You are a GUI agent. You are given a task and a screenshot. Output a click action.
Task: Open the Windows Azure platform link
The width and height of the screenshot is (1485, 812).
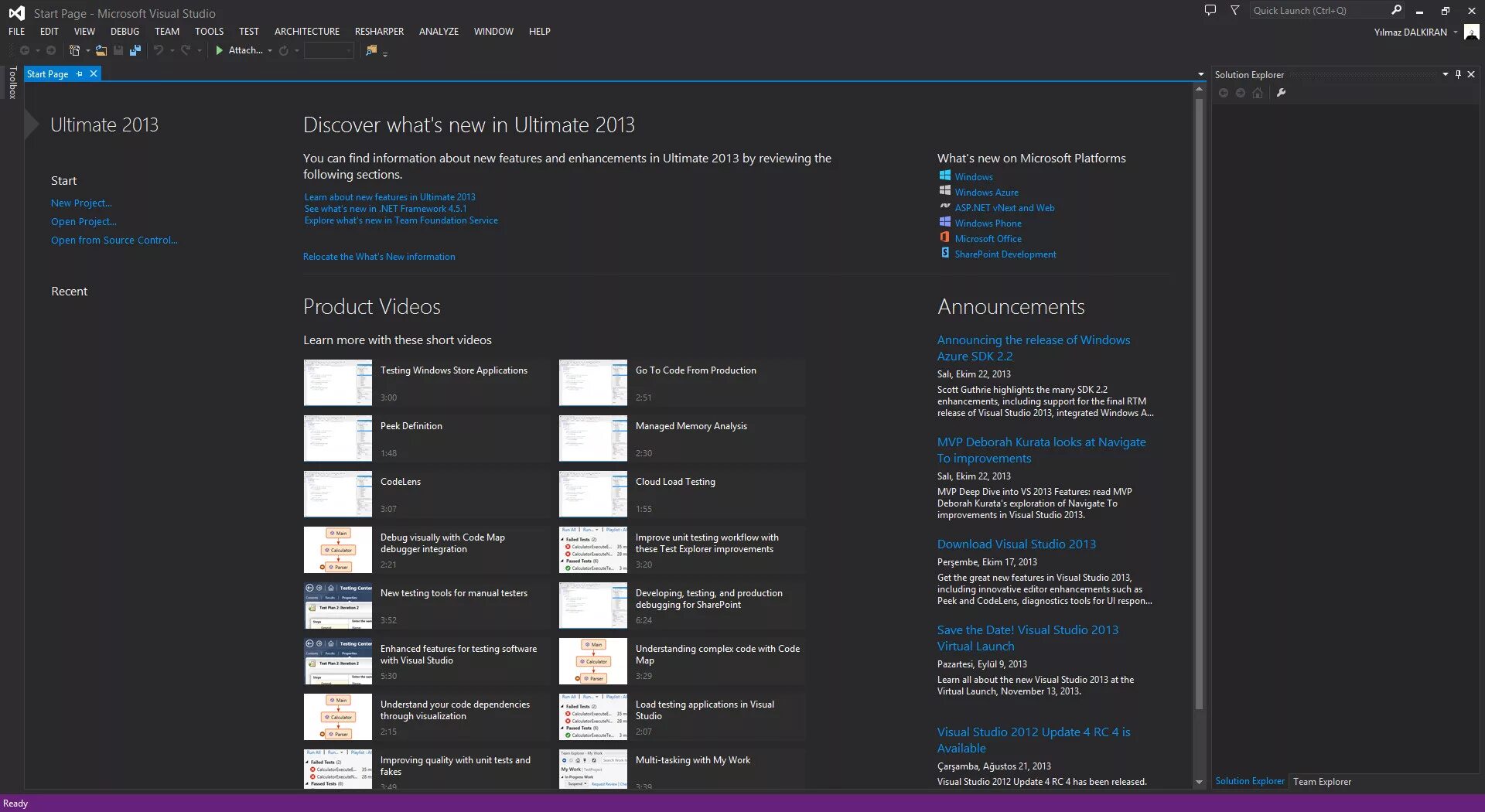click(986, 193)
